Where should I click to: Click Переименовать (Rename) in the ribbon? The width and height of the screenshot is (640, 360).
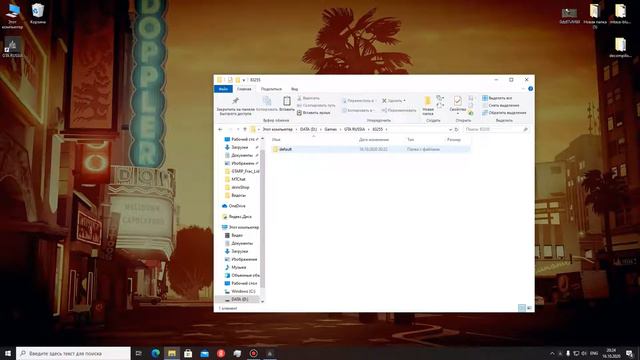pyautogui.click(x=399, y=110)
